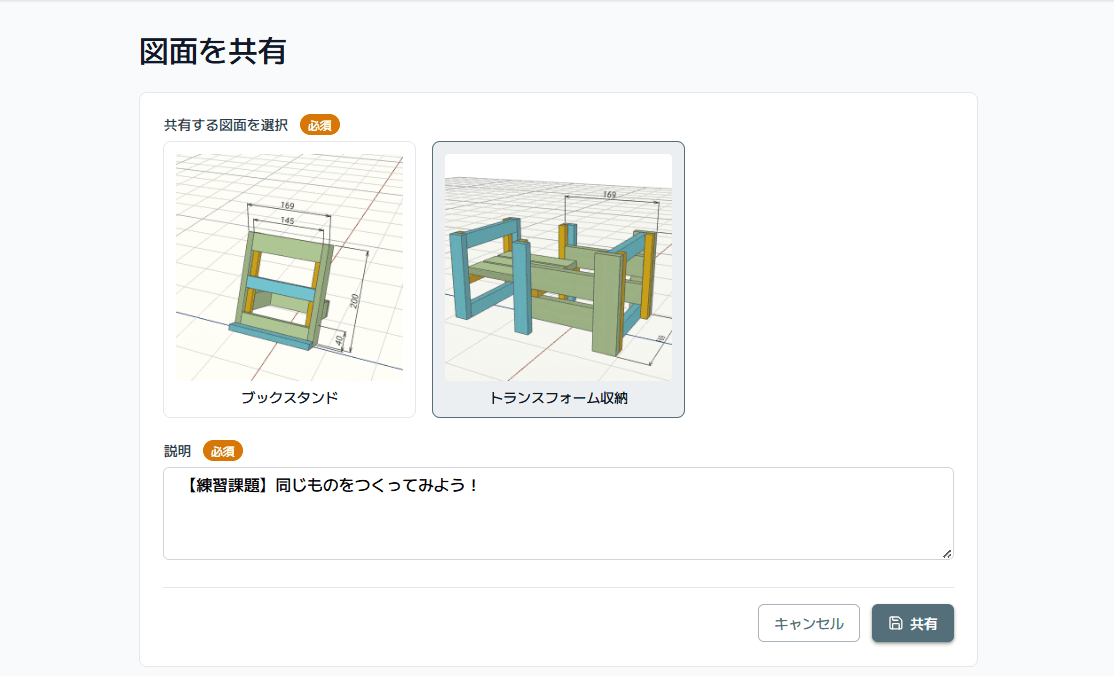Click the ブックスタンド caption text
Screen dimensions: 1114x676
pos(289,397)
